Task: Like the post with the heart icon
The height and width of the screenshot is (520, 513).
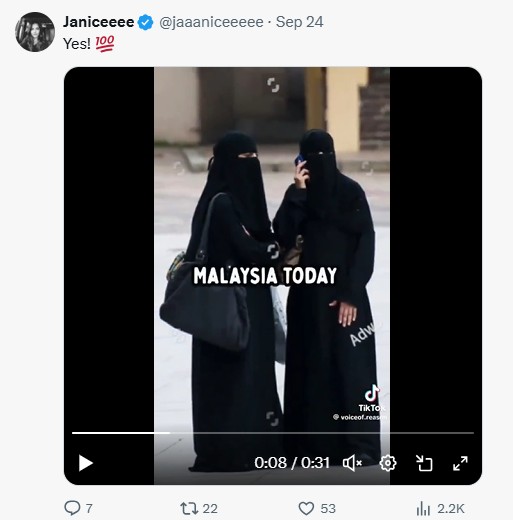Action: [306, 509]
